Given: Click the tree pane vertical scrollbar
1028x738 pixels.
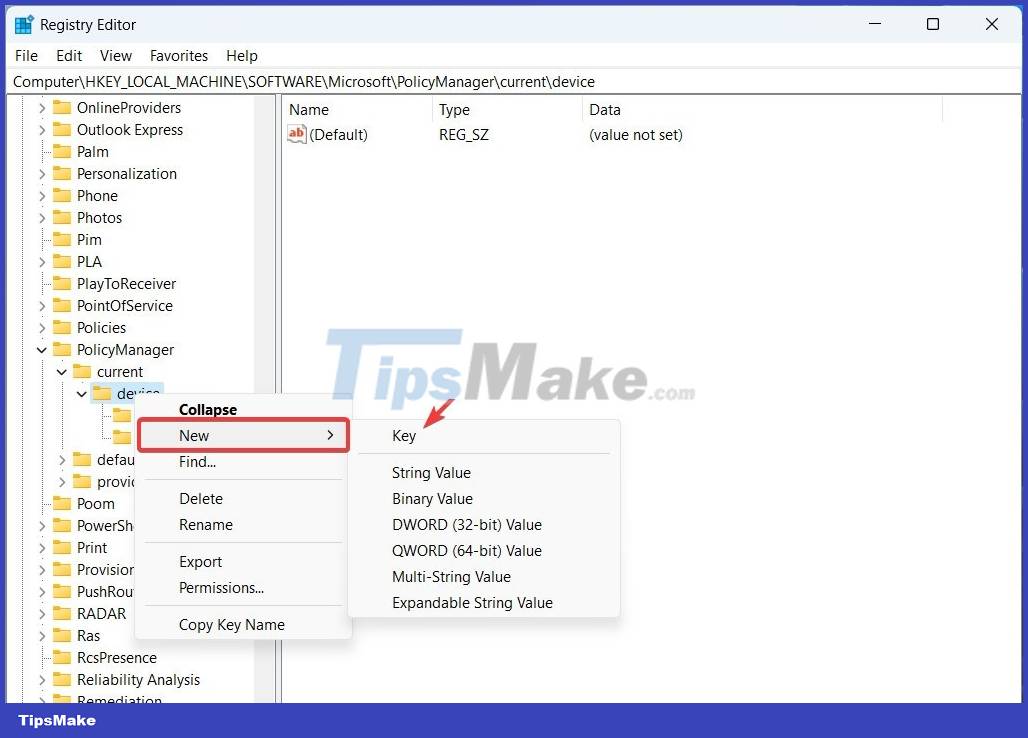Looking at the screenshot, I should point(265,398).
